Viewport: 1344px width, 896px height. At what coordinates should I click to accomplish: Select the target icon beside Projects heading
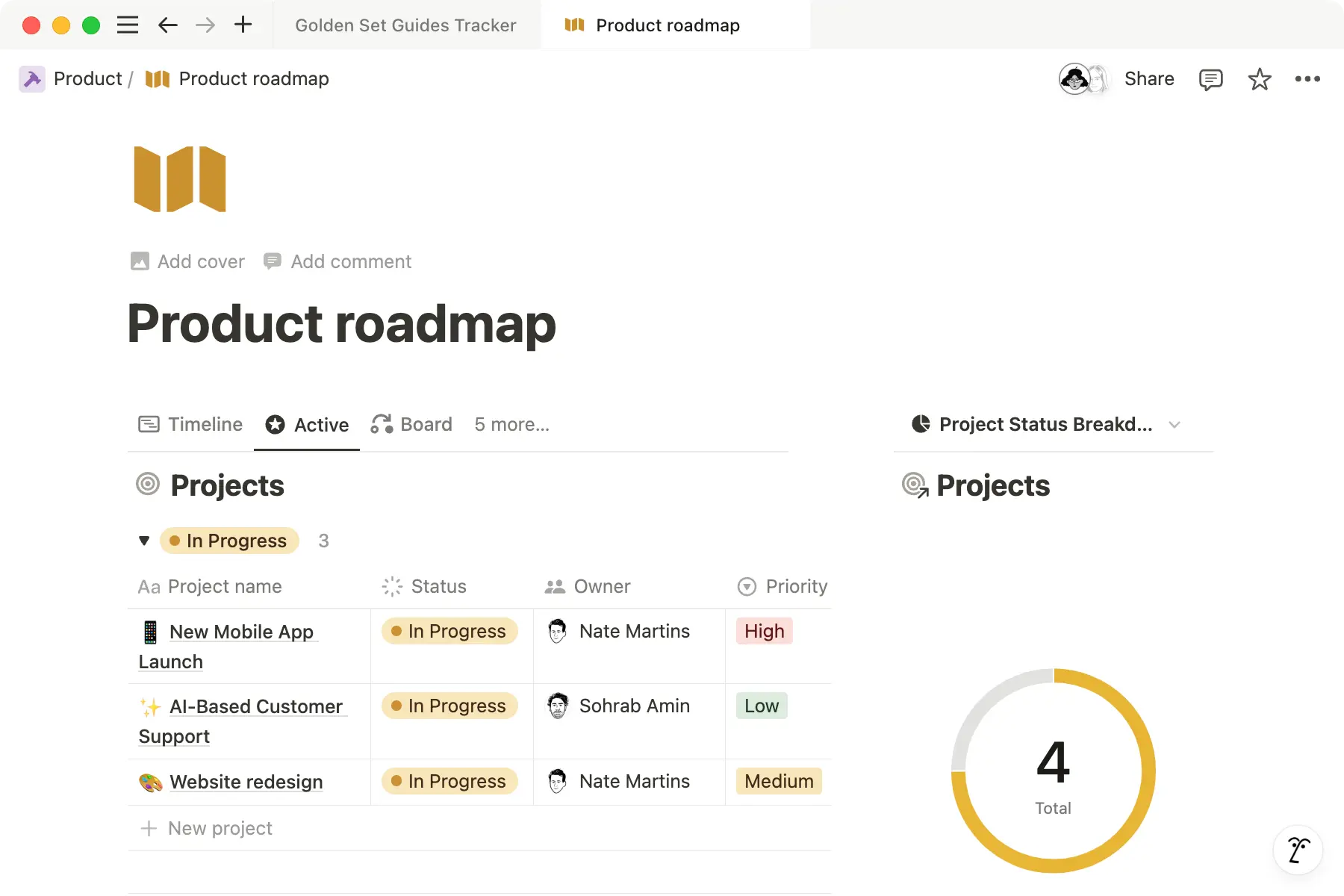point(148,485)
